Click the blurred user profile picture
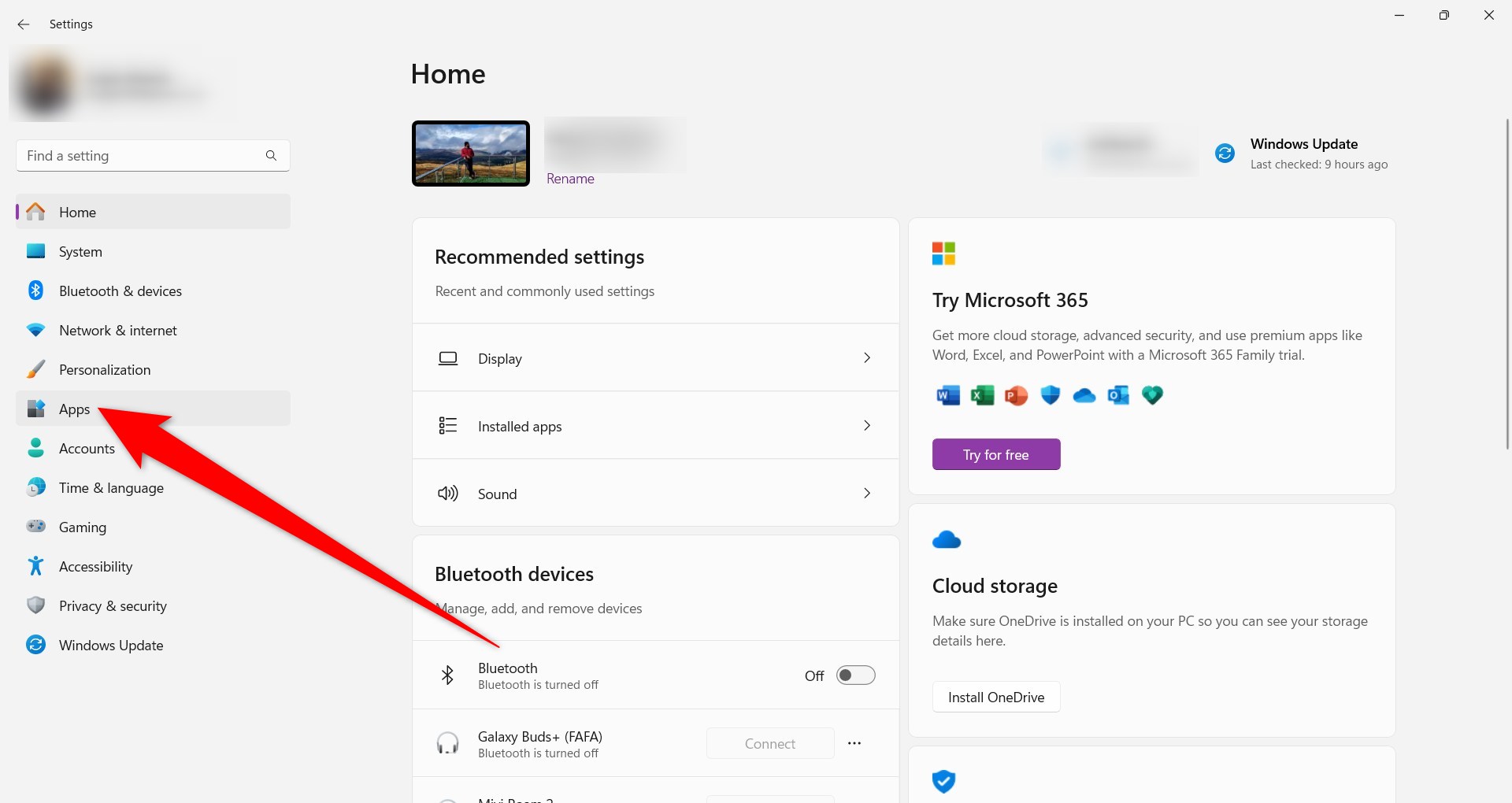This screenshot has height=803, width=1512. tap(43, 85)
